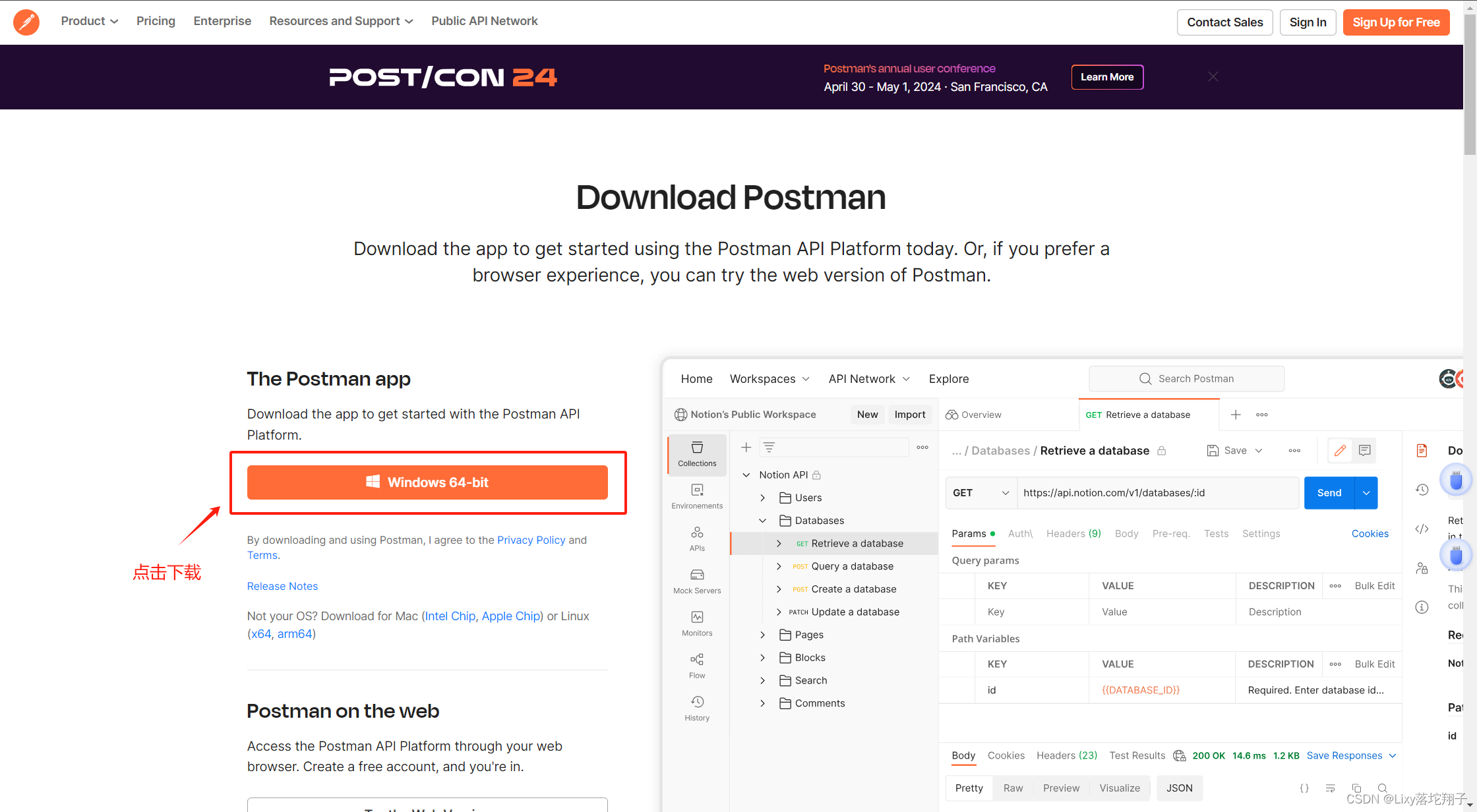Open the Release Notes link
The height and width of the screenshot is (812, 1477).
[282, 586]
